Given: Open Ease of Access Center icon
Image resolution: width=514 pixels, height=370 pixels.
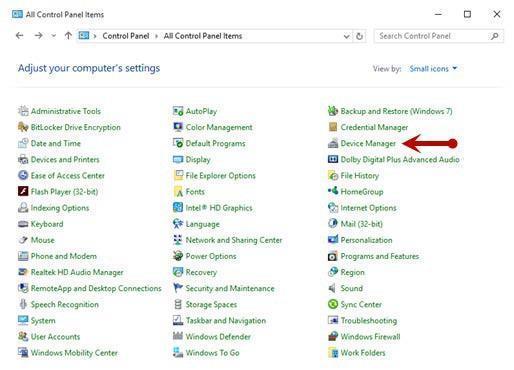Looking at the screenshot, I should pos(23,175).
